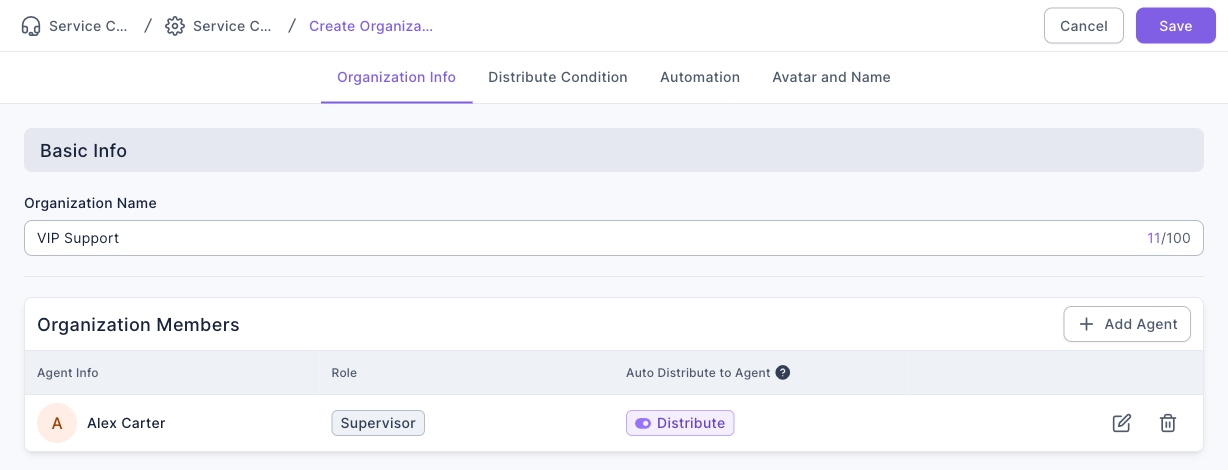Go to the Avatar and Name tab
1228x470 pixels.
831,77
